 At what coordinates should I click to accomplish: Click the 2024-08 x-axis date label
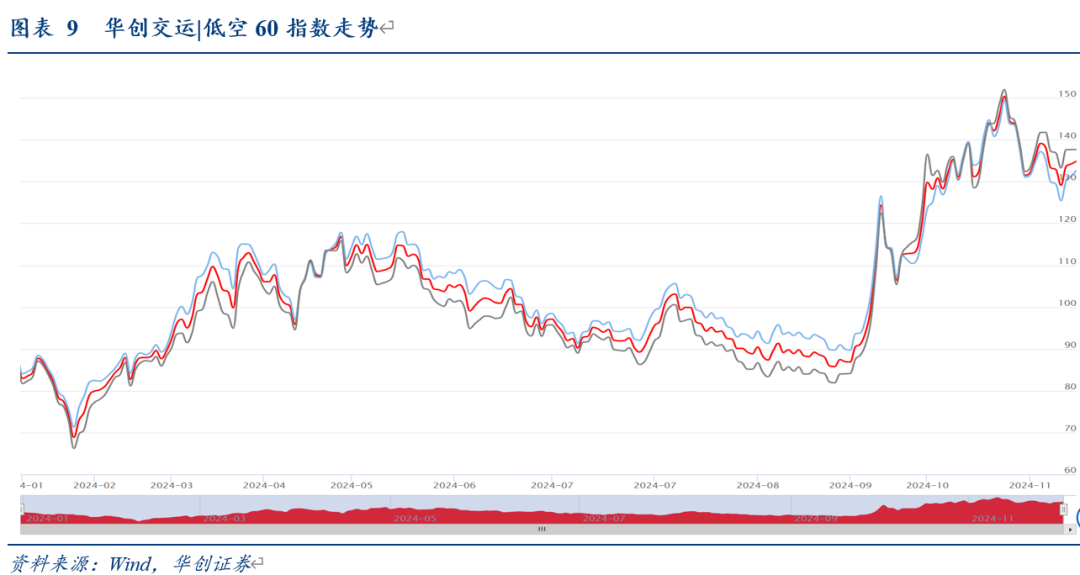(757, 485)
